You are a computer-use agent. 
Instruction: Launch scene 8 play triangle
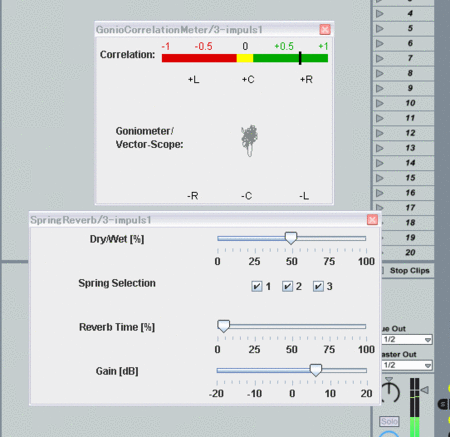(379, 73)
